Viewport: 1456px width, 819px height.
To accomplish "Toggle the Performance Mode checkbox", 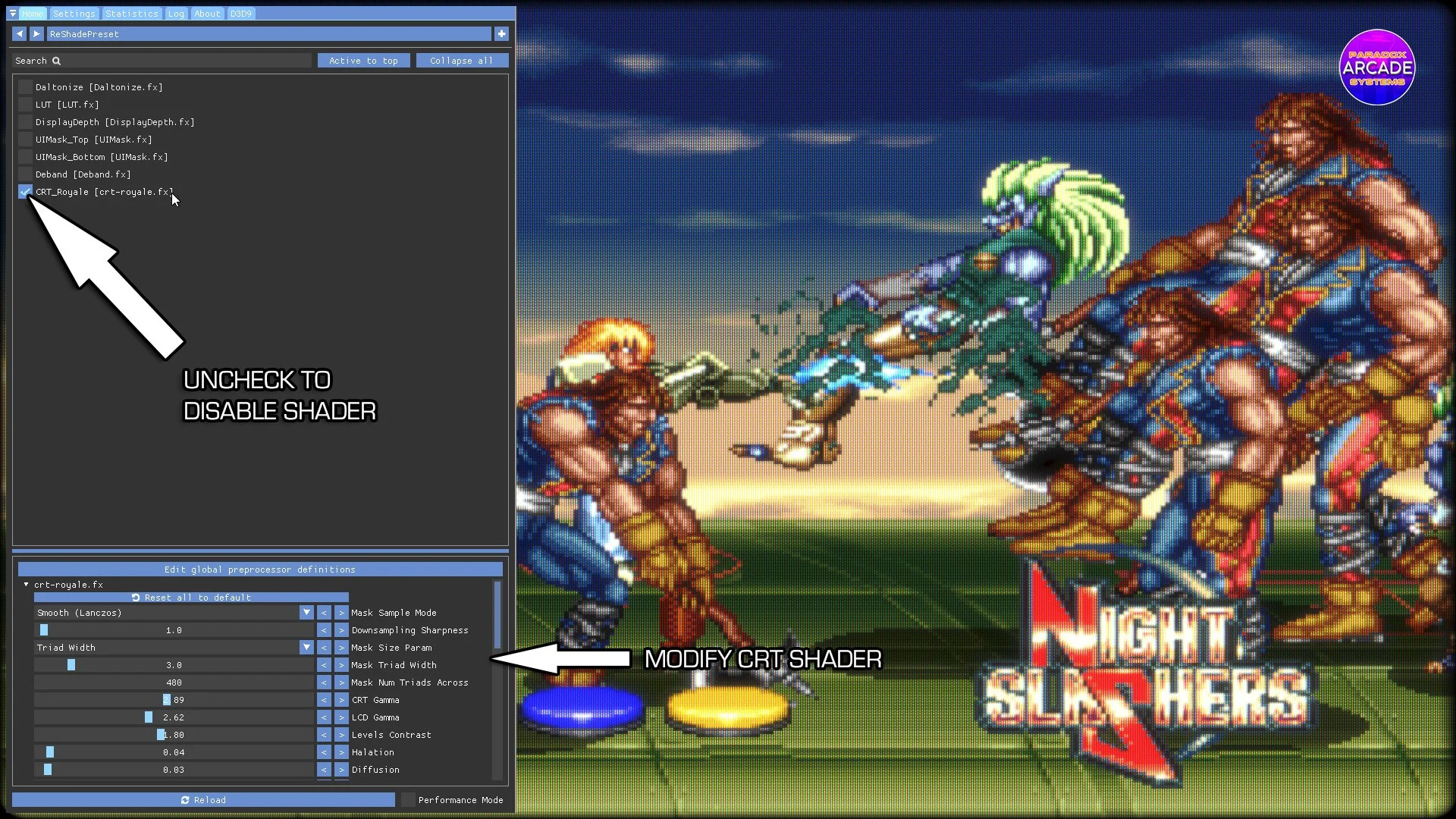I will (408, 800).
